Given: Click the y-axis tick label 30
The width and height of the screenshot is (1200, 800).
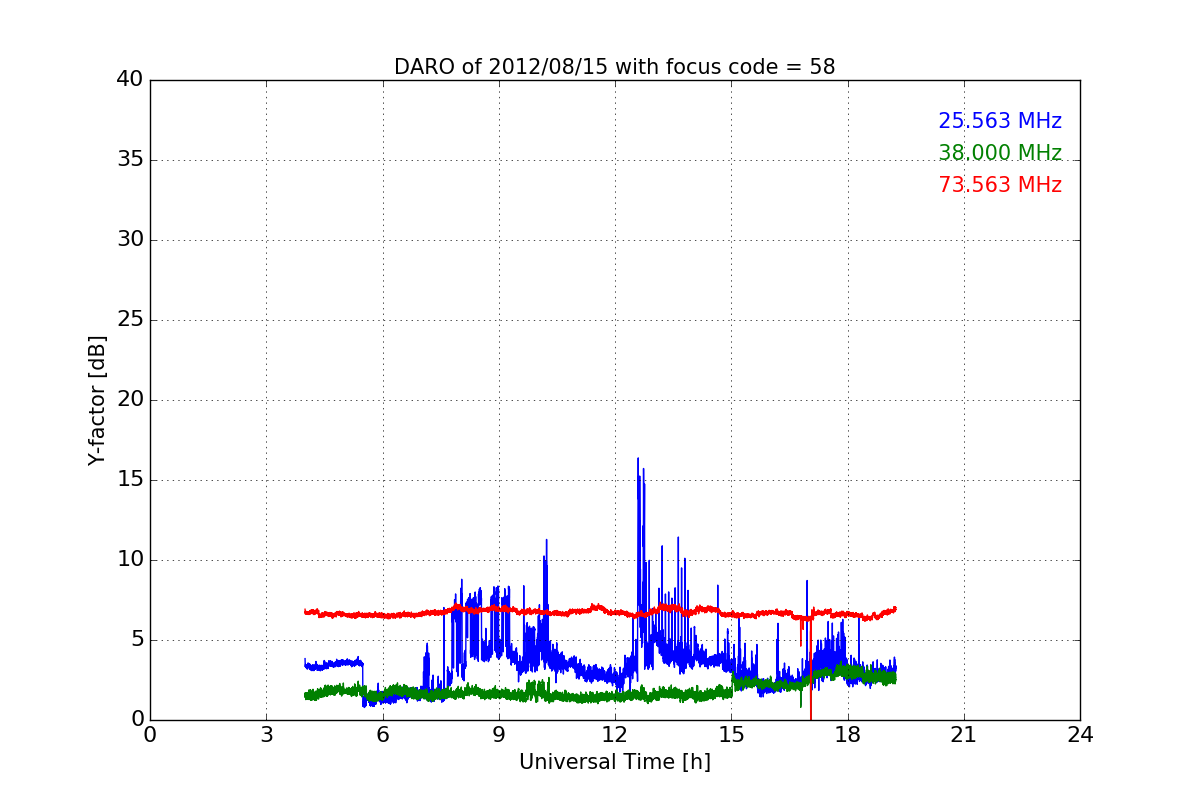Looking at the screenshot, I should coord(130,240).
